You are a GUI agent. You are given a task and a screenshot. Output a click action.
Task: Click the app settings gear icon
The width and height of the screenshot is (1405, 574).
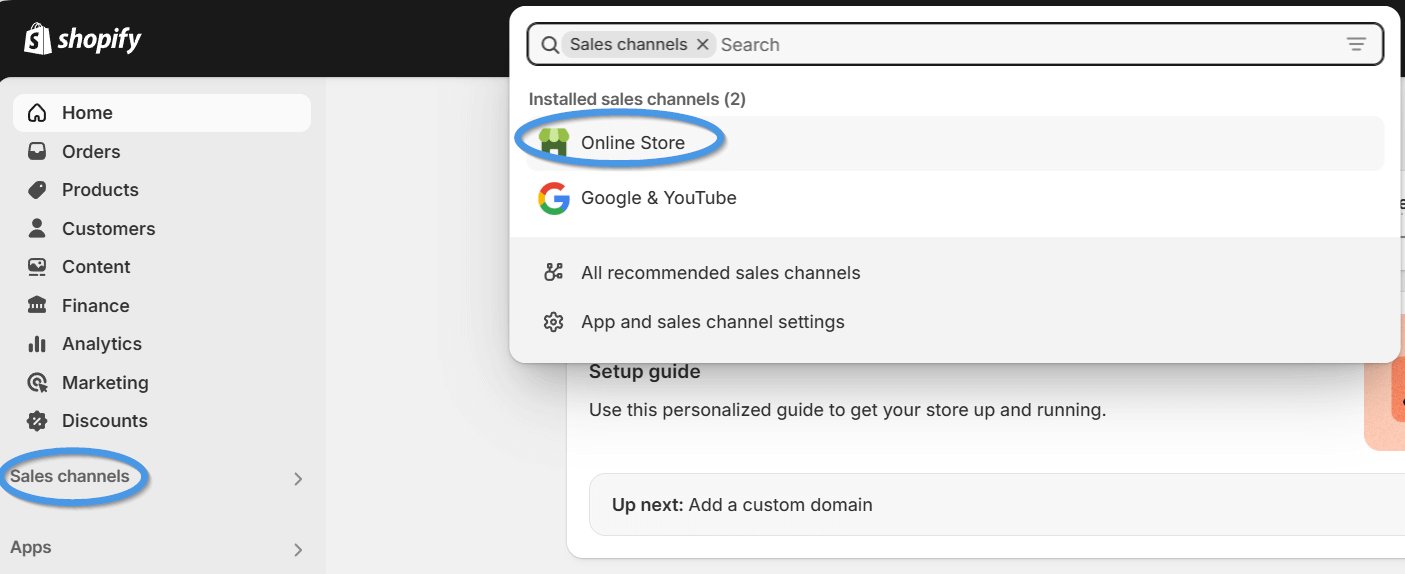pyautogui.click(x=553, y=322)
